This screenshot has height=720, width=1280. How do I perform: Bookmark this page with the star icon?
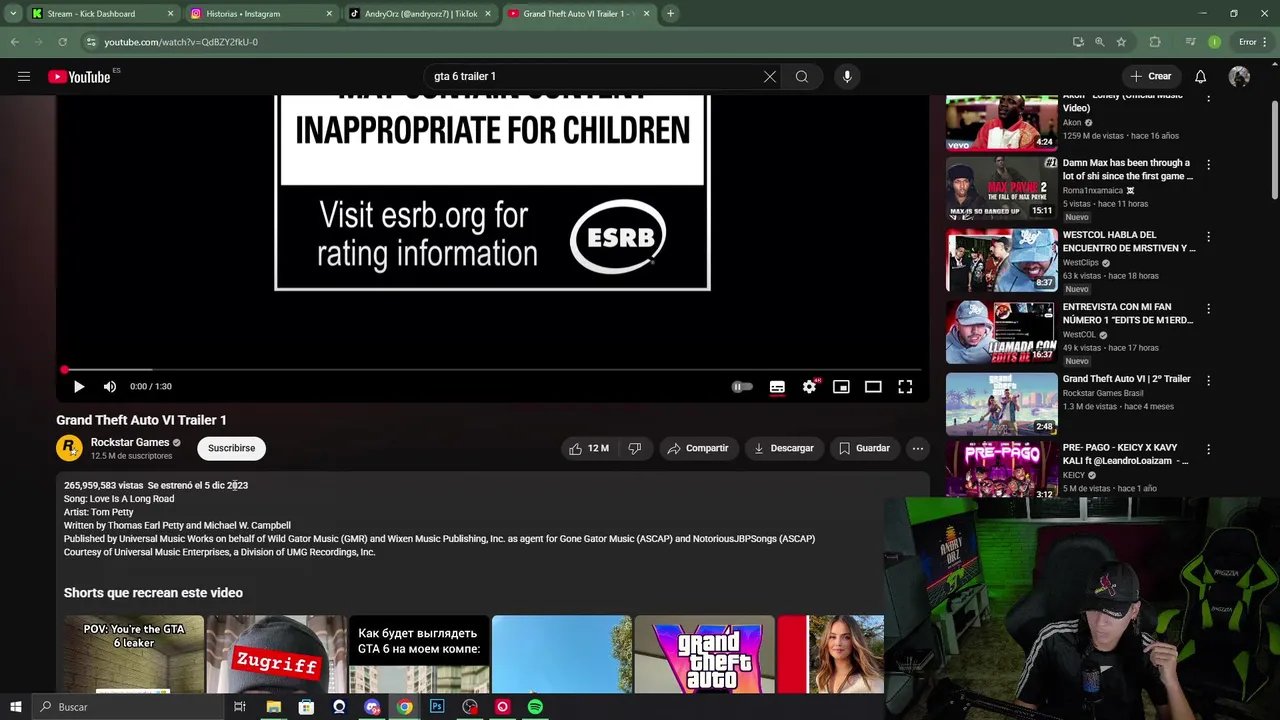(1122, 42)
